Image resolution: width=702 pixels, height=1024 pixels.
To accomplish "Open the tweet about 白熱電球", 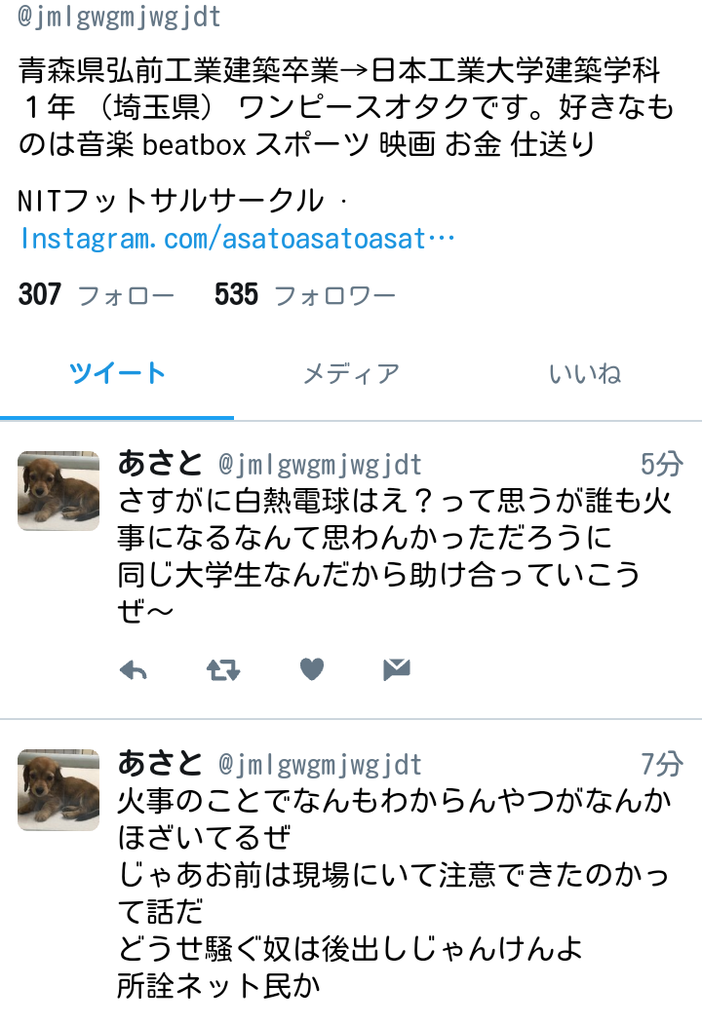I will tap(394, 556).
